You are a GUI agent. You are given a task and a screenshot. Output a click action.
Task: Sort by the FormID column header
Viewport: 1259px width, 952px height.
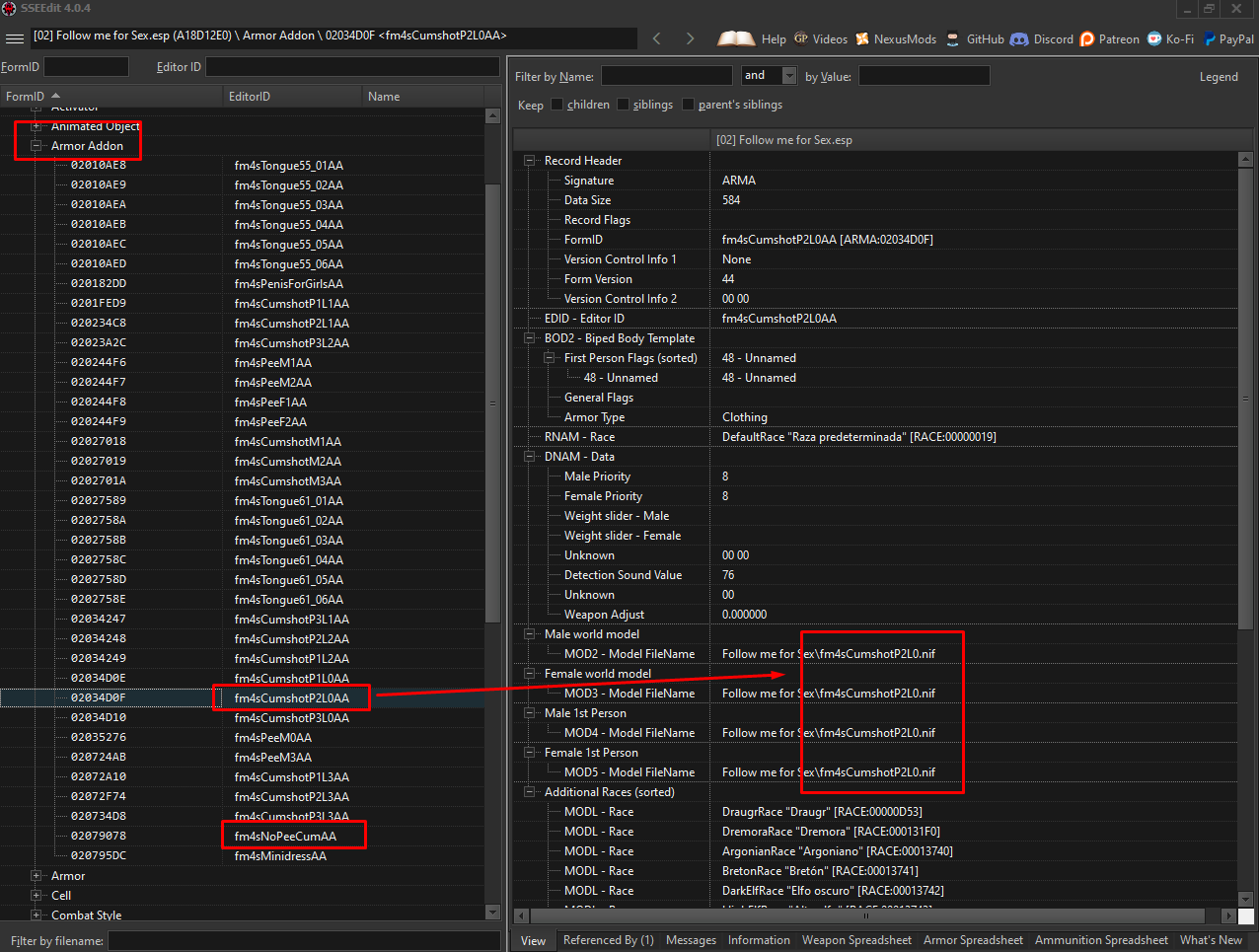click(x=111, y=97)
